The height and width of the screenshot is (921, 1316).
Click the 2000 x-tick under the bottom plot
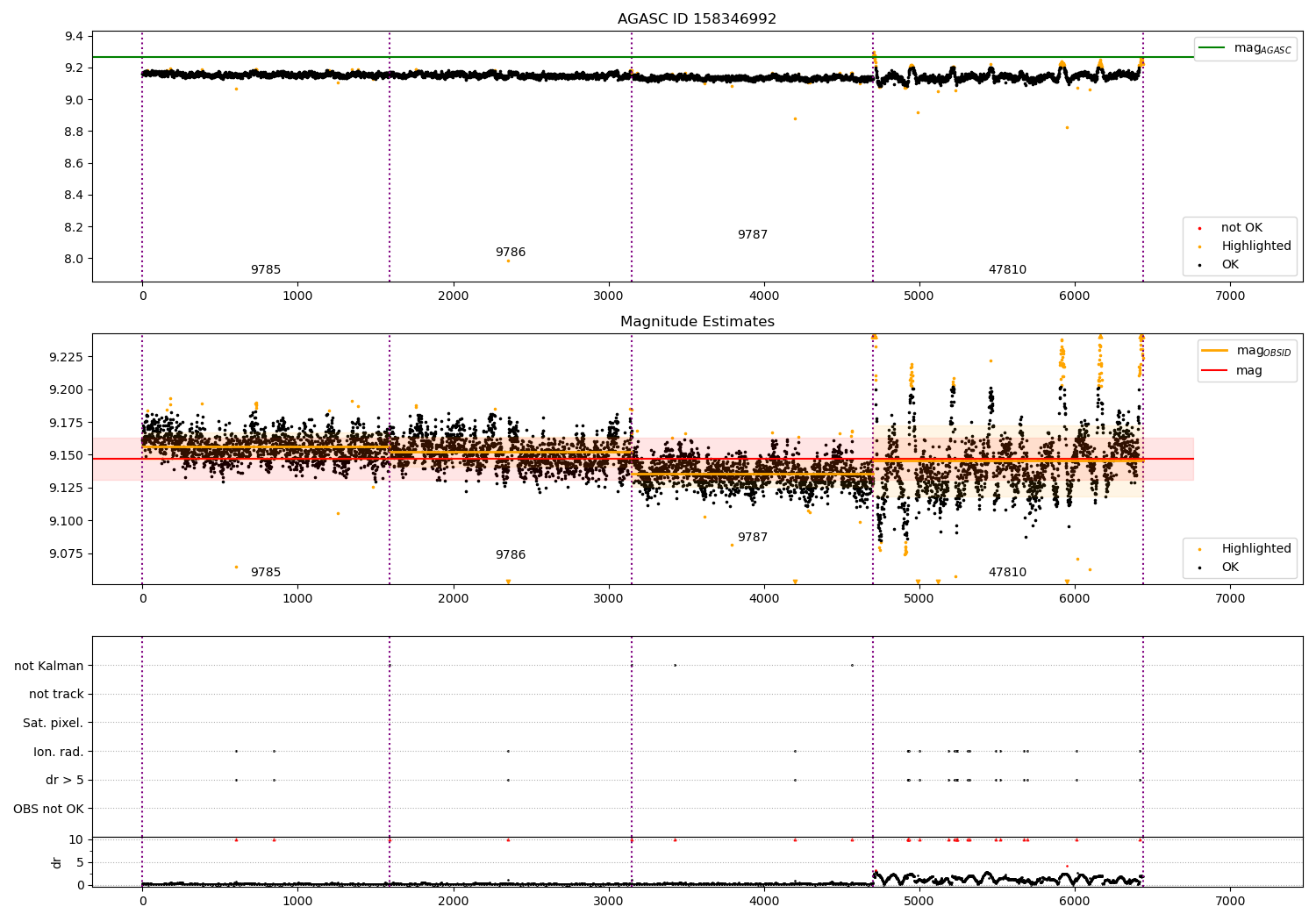coord(453,900)
